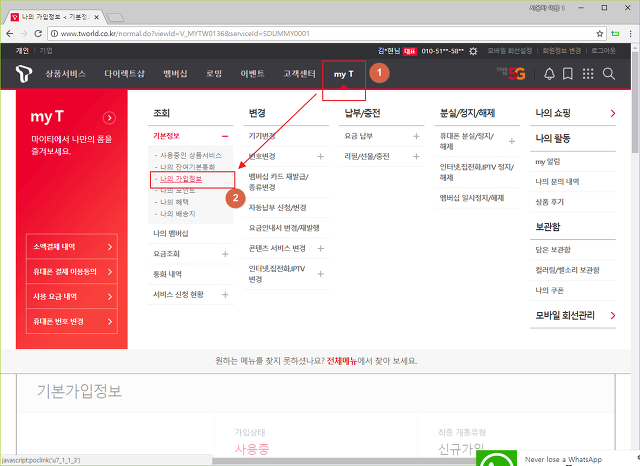Click 자동납부 신청/변경 link
This screenshot has width=640, height=466.
(278, 207)
